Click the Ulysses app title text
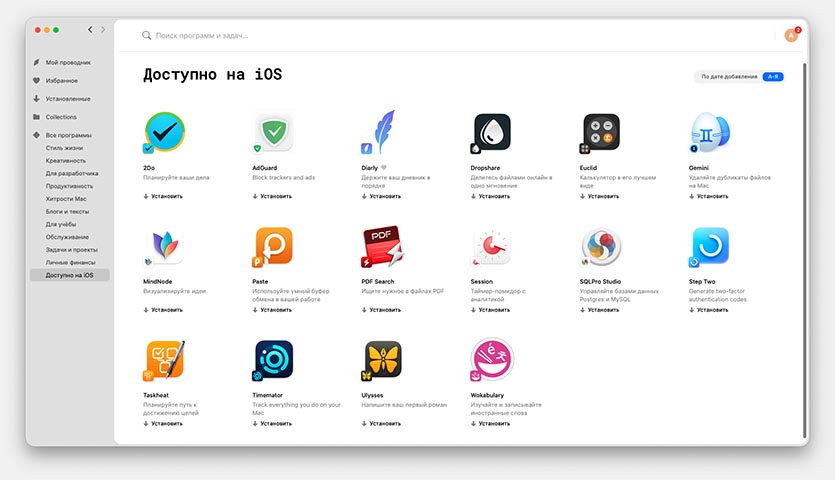The image size is (835, 480). 372,395
